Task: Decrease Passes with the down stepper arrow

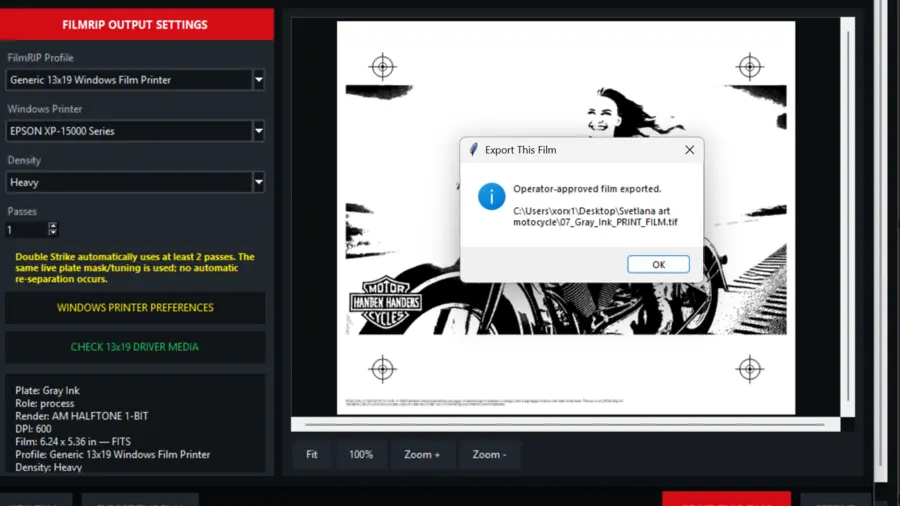Action: point(53,233)
